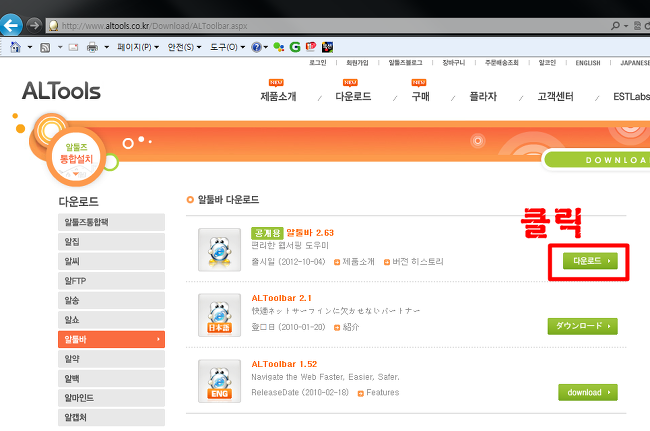Click the Japanese ALToolbar 2.1 product icon
650x431 pixels.
(x=219, y=315)
